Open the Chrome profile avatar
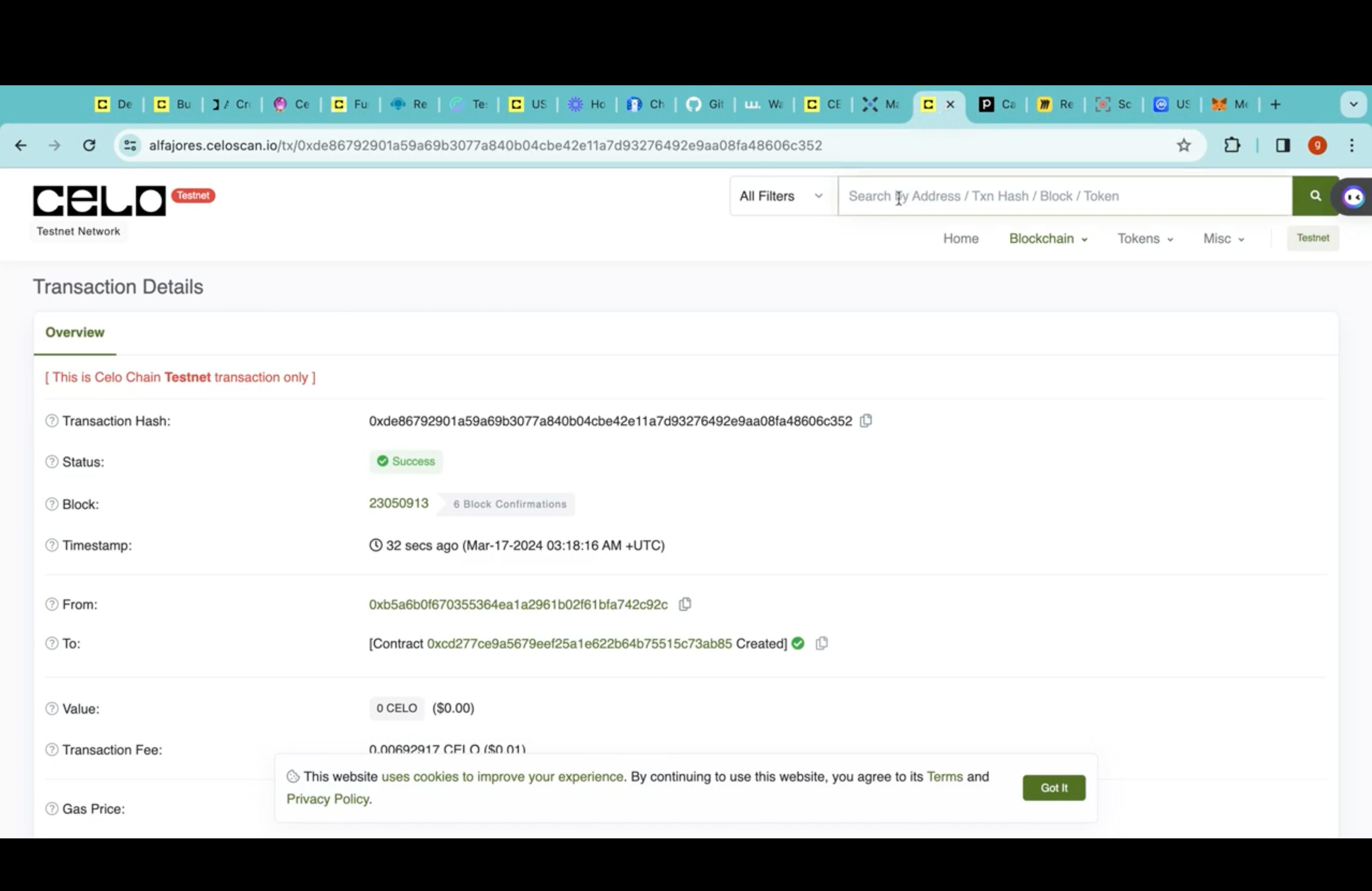This screenshot has width=1372, height=891. click(x=1317, y=145)
